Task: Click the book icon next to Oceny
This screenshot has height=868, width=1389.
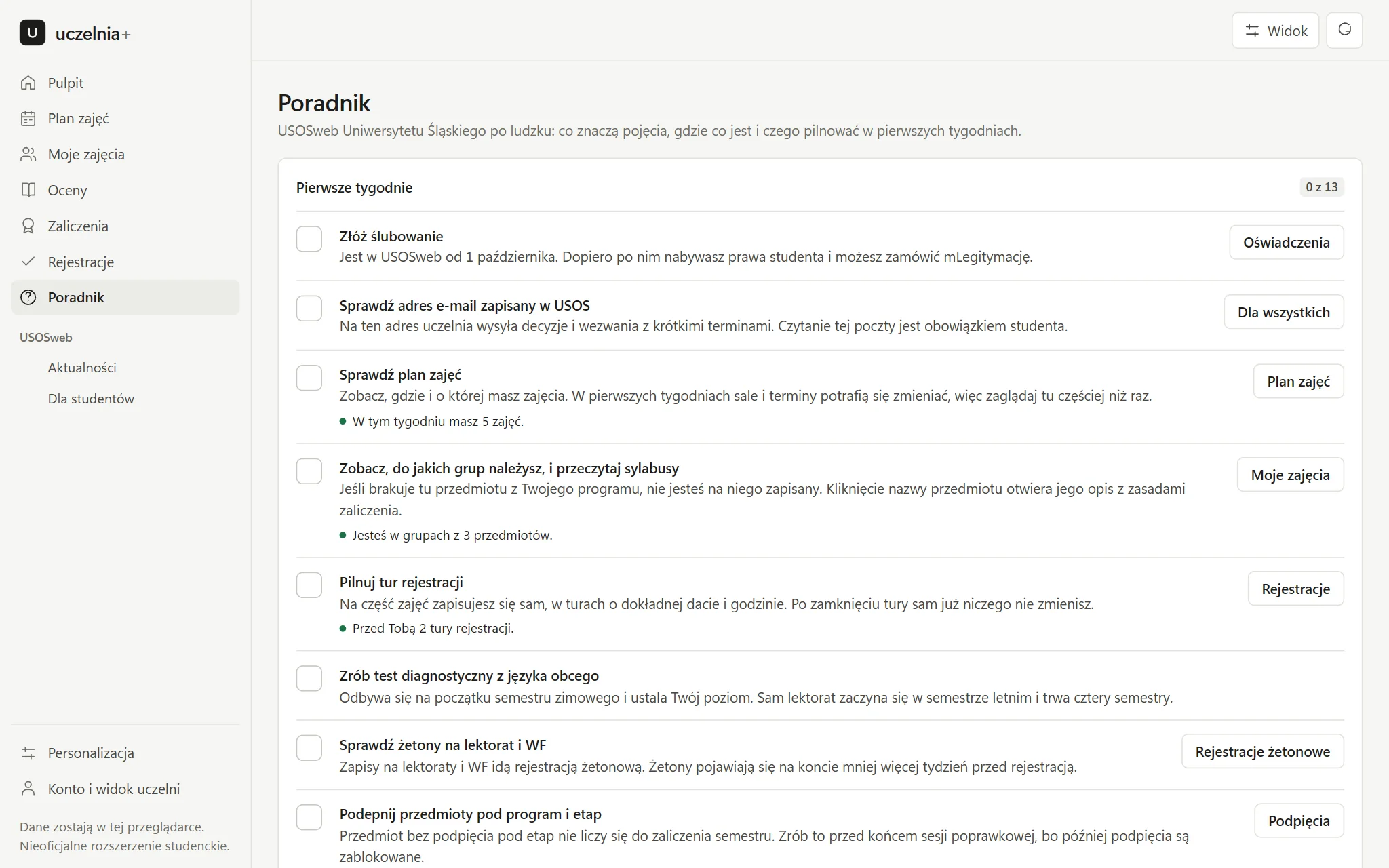Action: [28, 190]
